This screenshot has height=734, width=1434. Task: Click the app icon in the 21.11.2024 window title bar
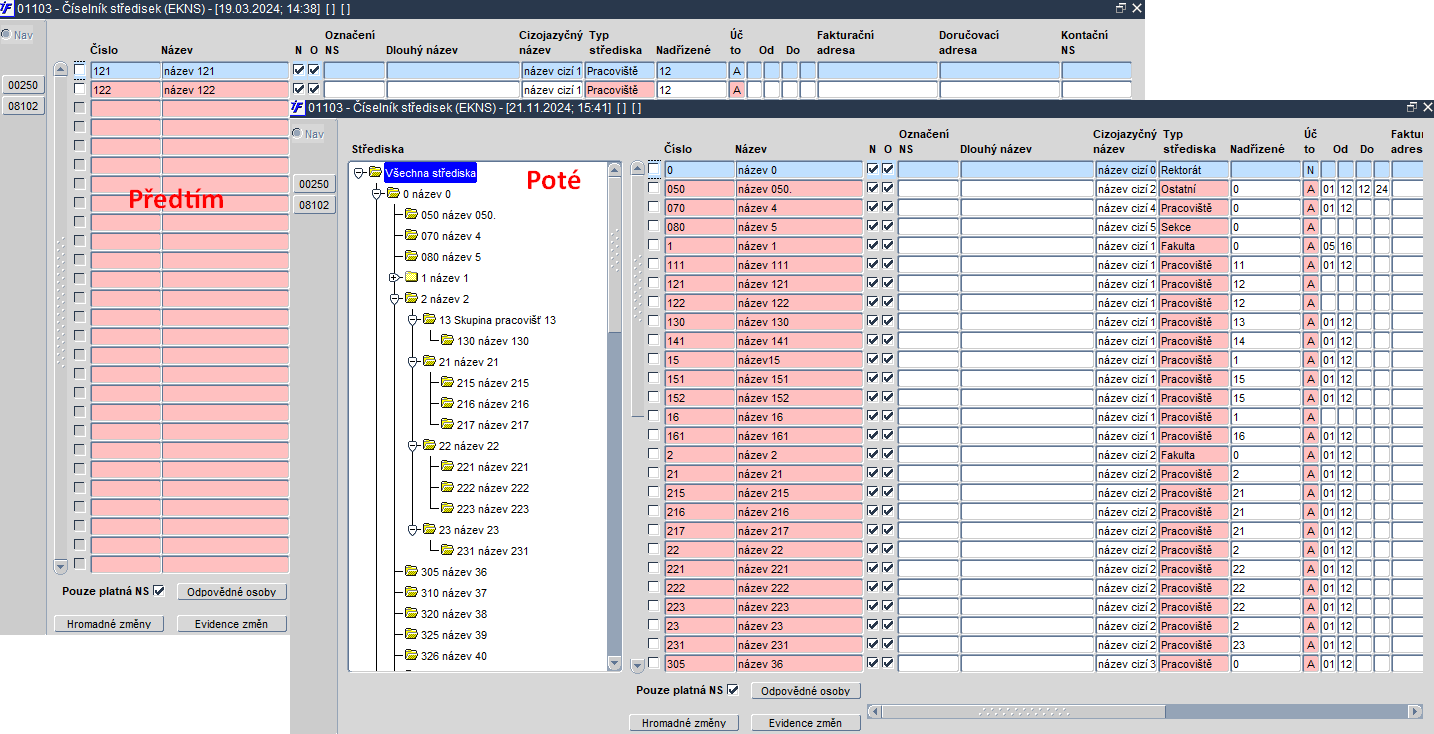click(297, 108)
